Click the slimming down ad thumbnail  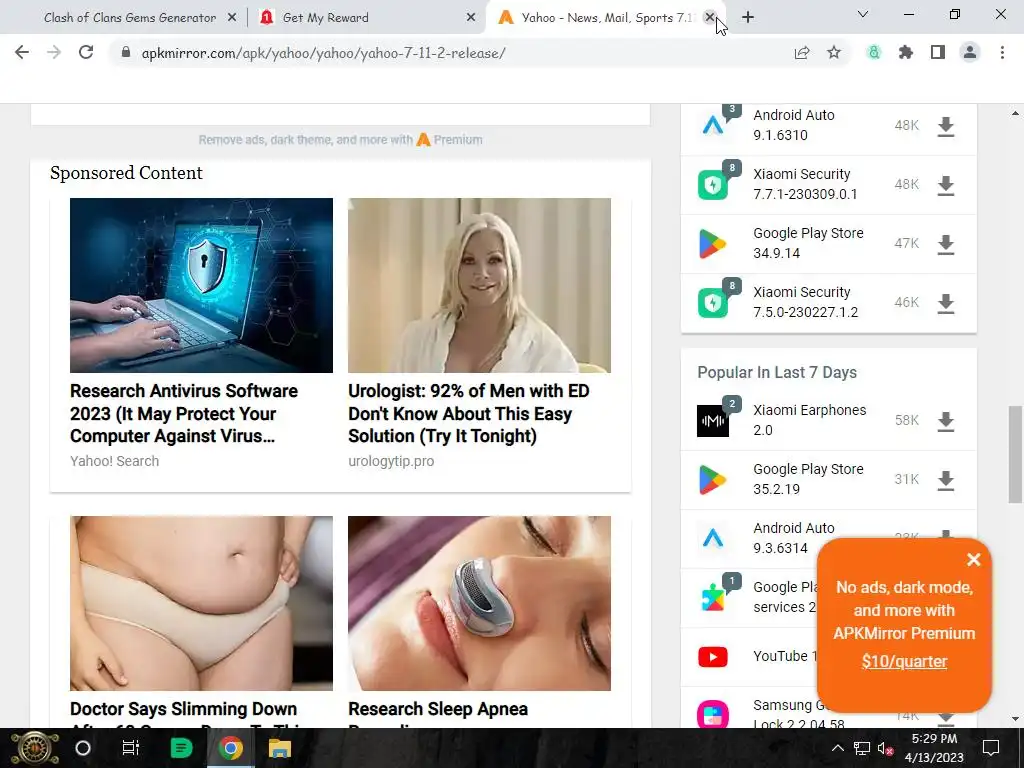201,603
